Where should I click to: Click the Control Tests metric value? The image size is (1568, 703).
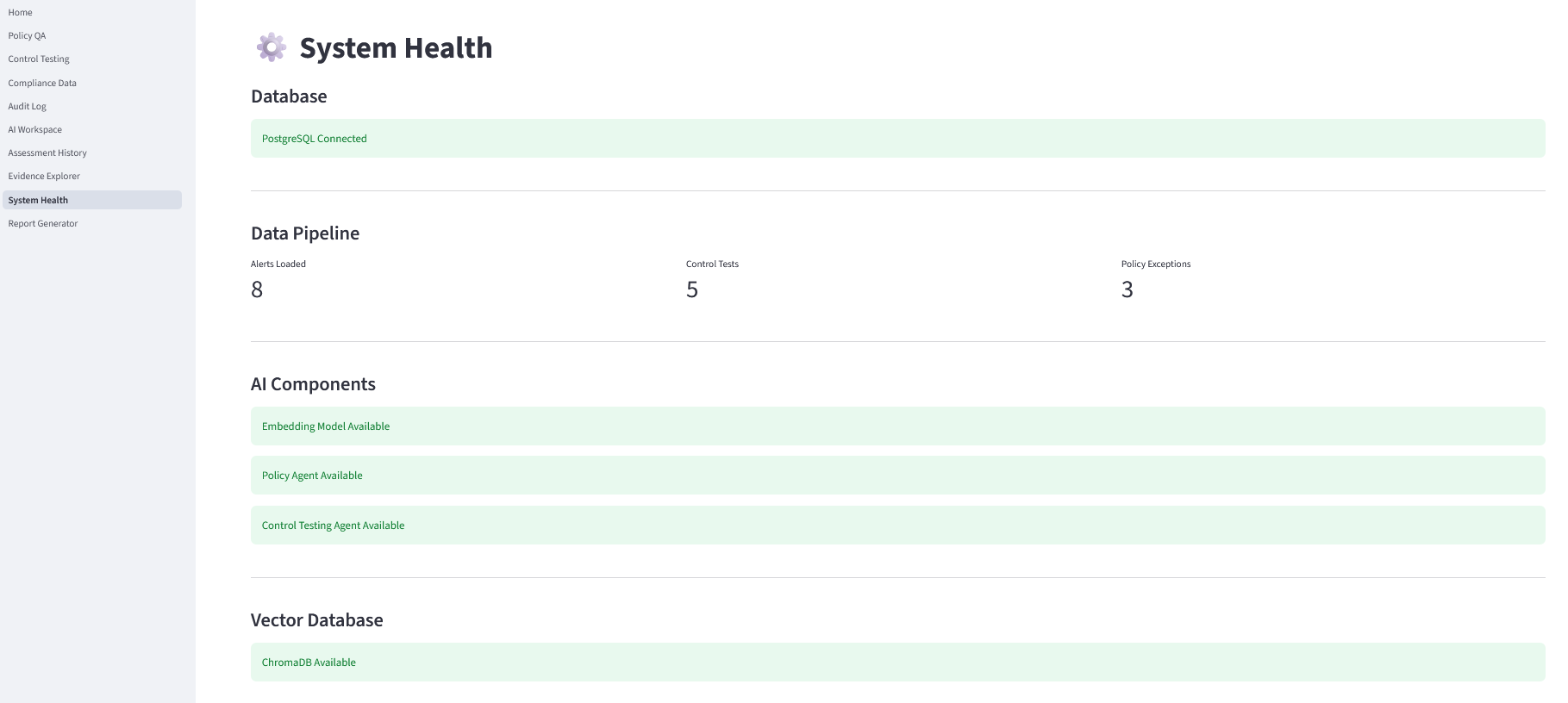tap(692, 289)
